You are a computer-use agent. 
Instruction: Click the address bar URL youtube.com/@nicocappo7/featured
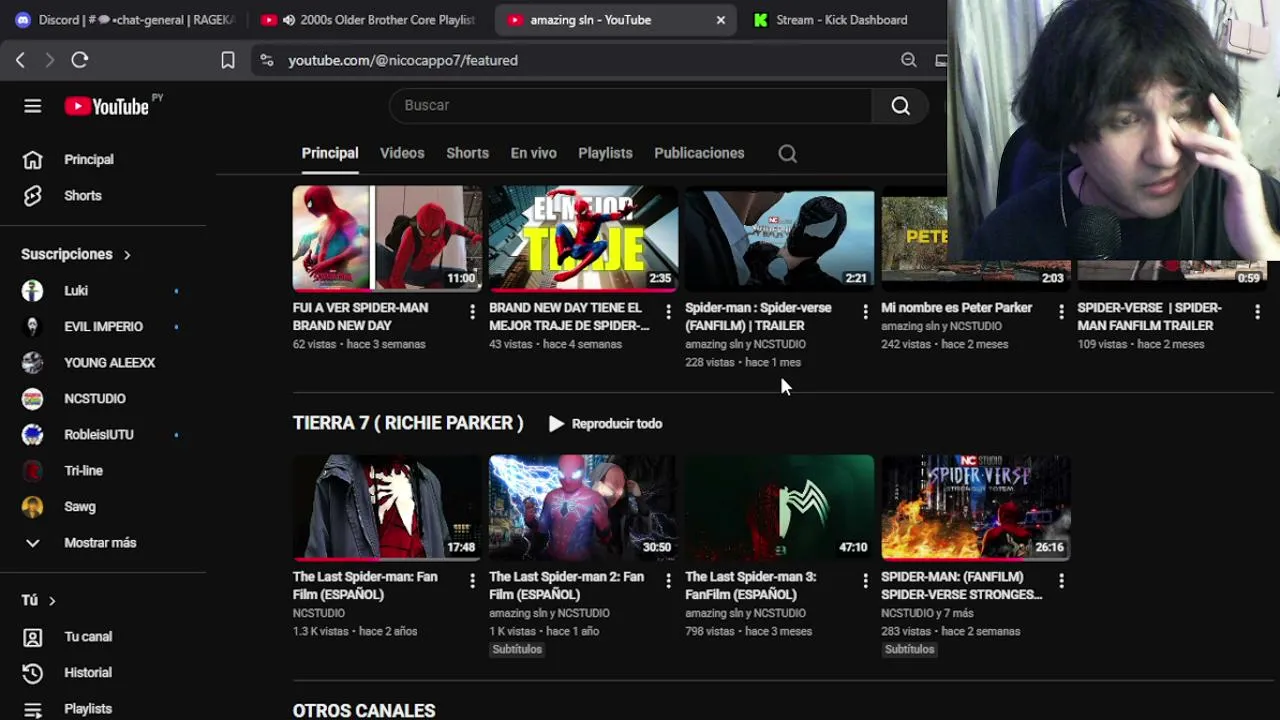[403, 60]
